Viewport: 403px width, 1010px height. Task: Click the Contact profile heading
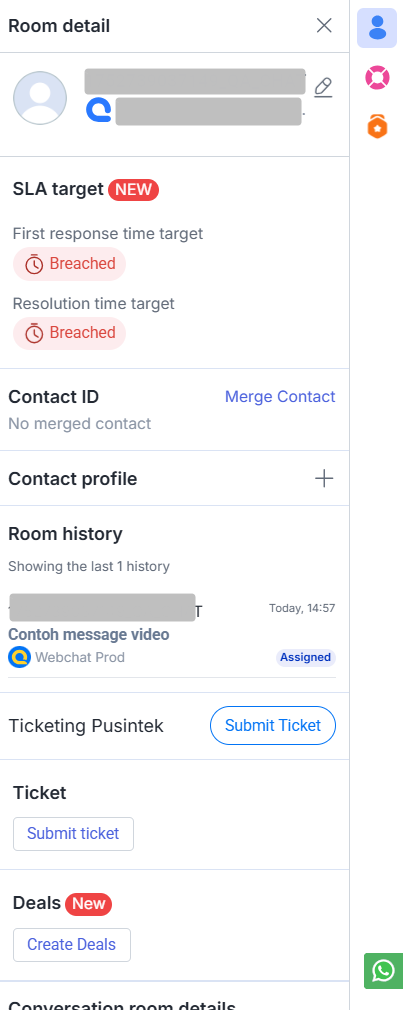pyautogui.click(x=73, y=479)
